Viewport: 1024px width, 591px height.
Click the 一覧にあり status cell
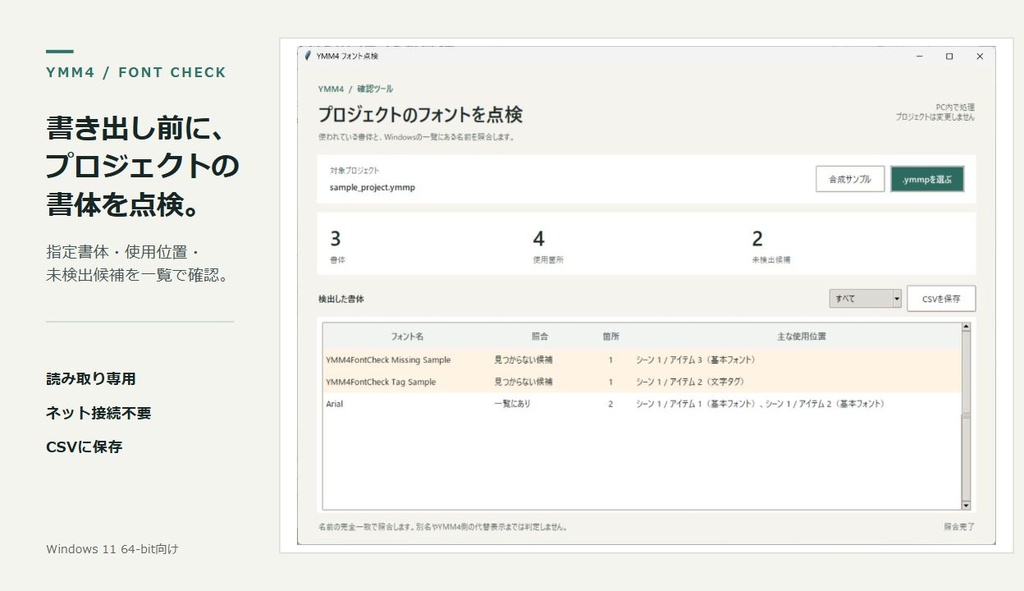[512, 404]
